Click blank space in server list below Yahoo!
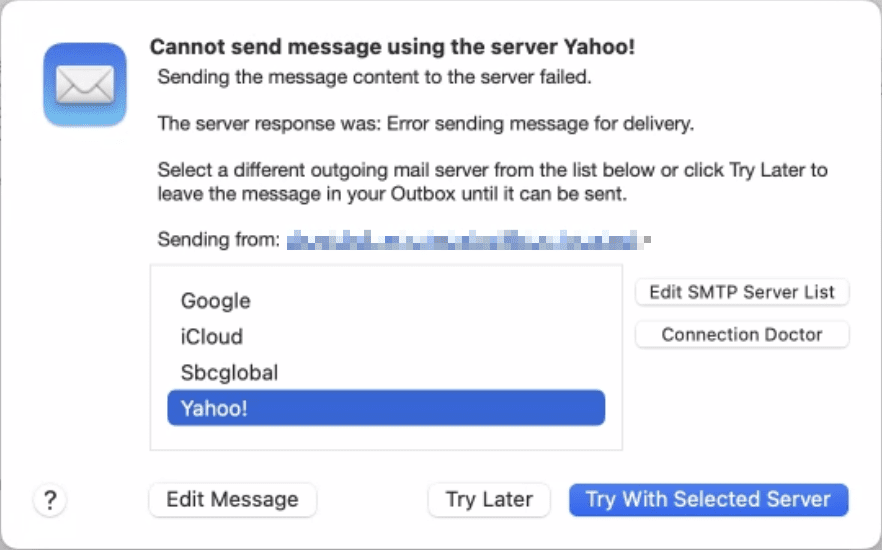This screenshot has width=882, height=550. coord(386,438)
